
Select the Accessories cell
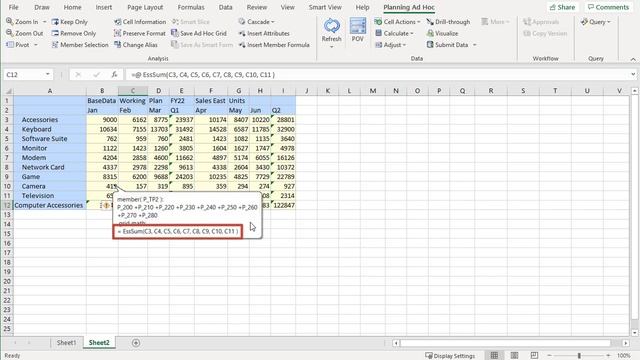[x=50, y=120]
